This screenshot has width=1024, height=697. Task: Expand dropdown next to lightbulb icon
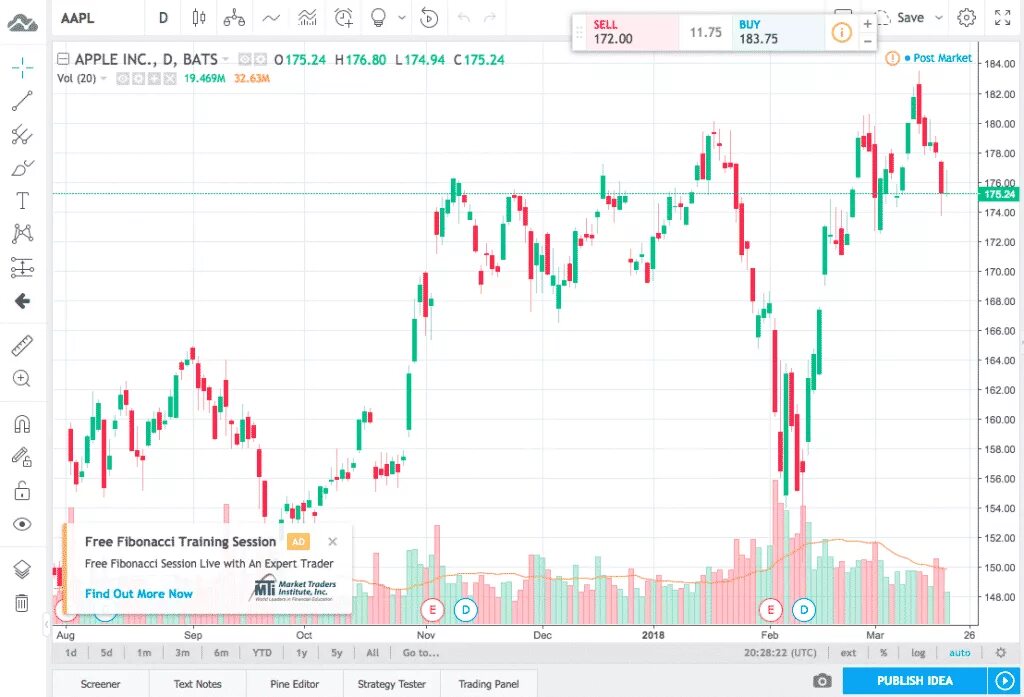(402, 18)
